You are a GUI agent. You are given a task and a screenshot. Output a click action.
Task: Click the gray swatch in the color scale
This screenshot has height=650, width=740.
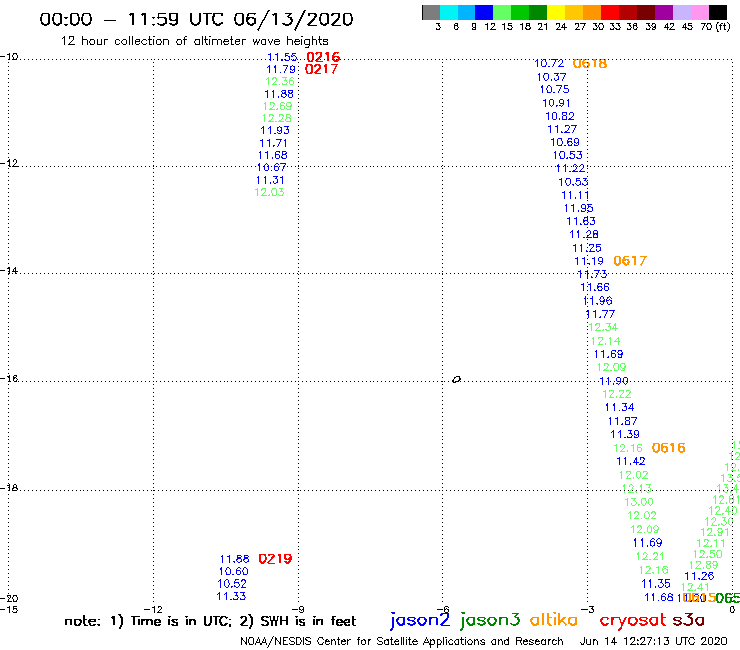coord(431,12)
